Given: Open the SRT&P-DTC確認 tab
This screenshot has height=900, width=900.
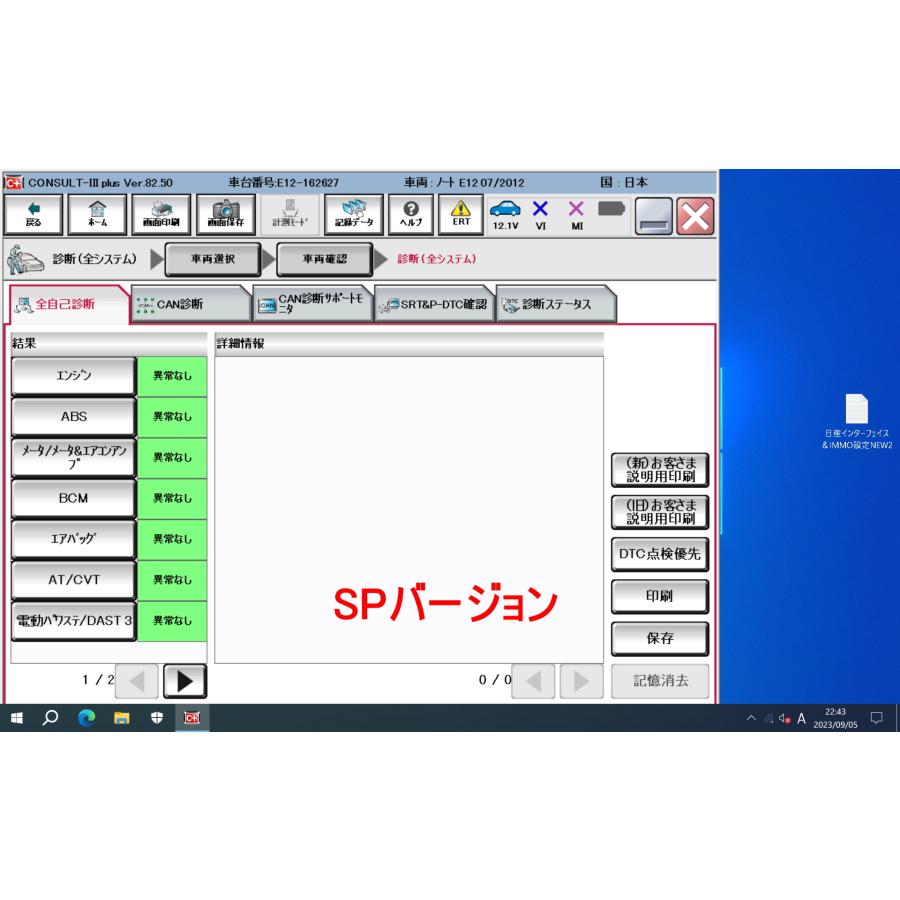Looking at the screenshot, I should [433, 304].
